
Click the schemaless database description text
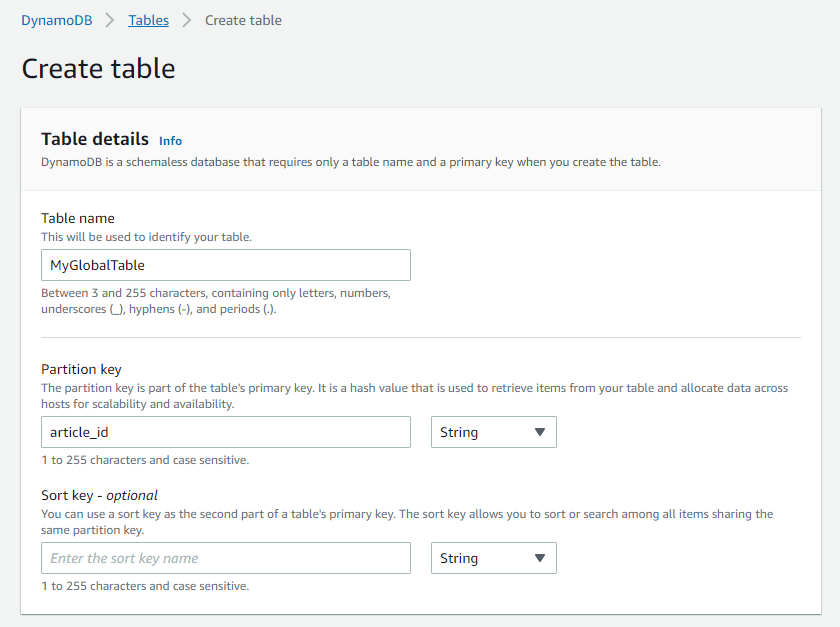(351, 161)
